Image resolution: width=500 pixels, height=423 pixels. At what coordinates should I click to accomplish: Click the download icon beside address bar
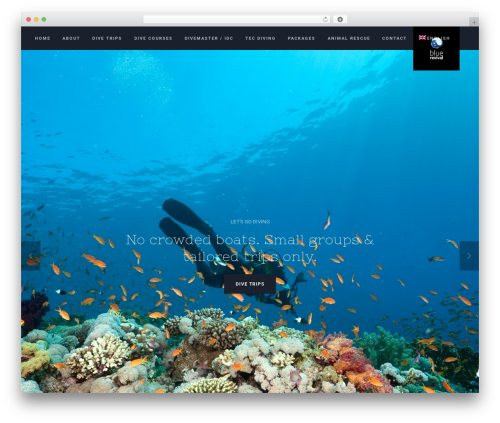340,19
